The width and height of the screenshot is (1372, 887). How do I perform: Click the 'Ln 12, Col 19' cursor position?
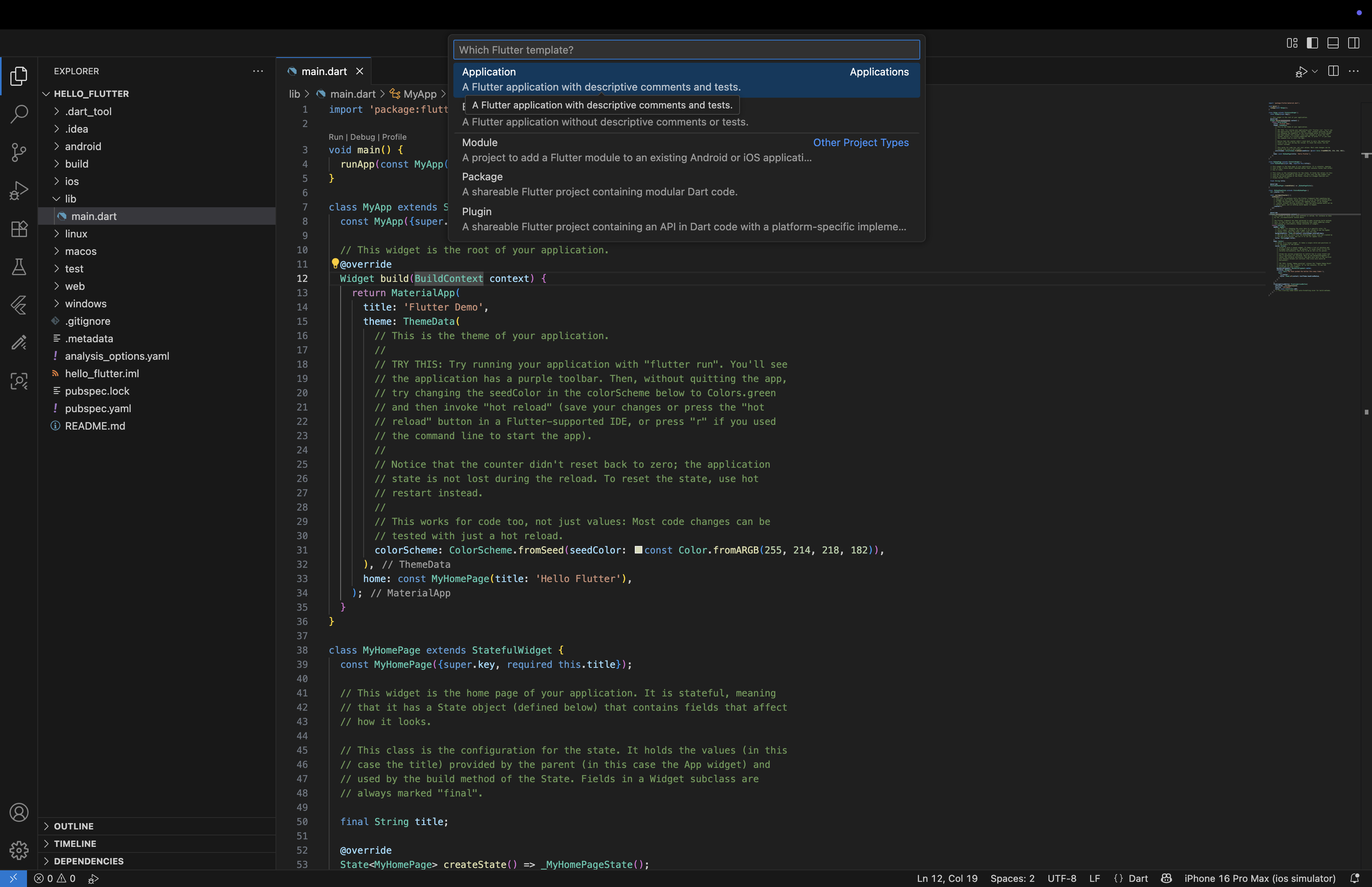[x=947, y=878]
